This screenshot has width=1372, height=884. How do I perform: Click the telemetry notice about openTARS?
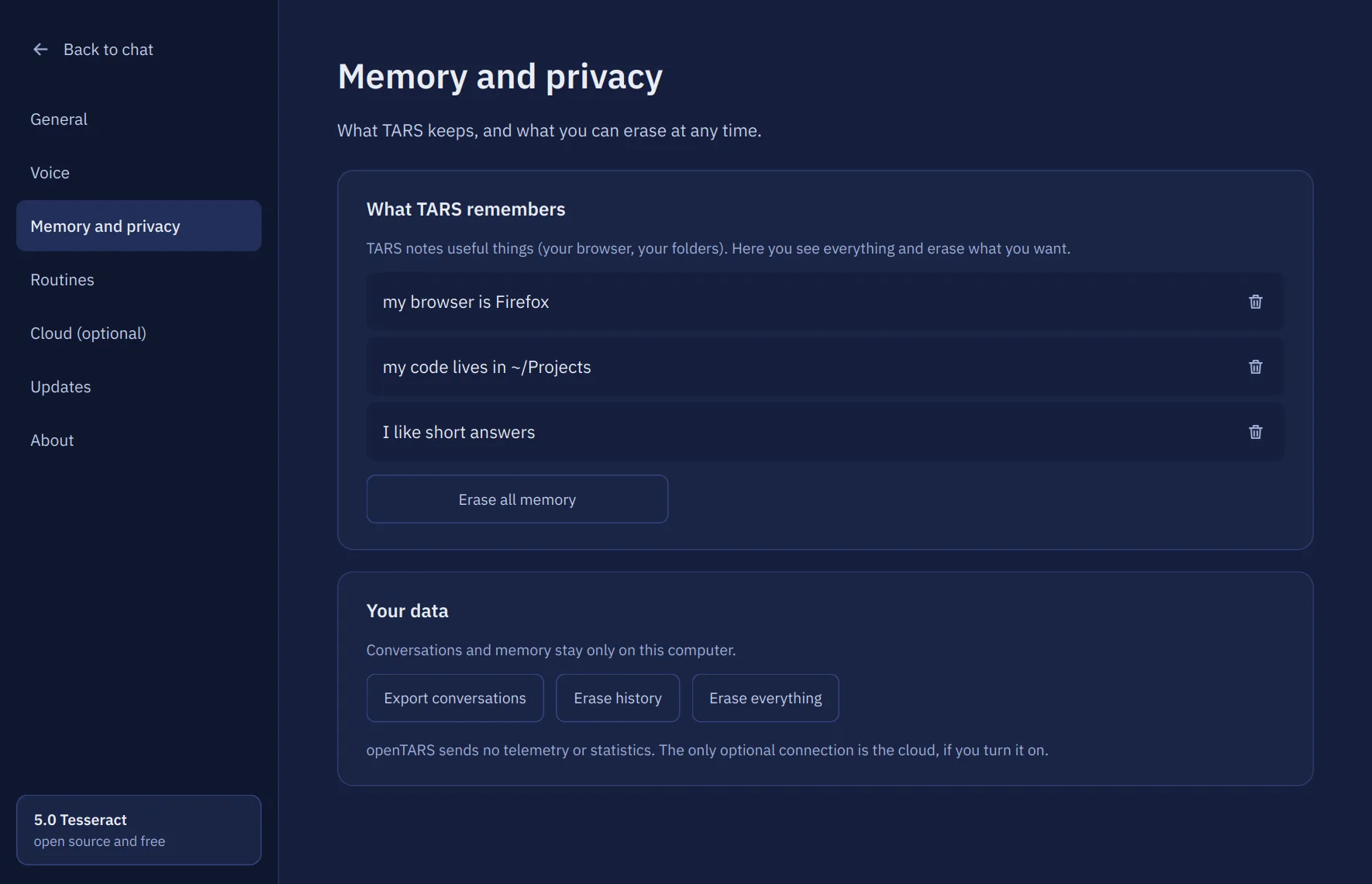point(707,750)
